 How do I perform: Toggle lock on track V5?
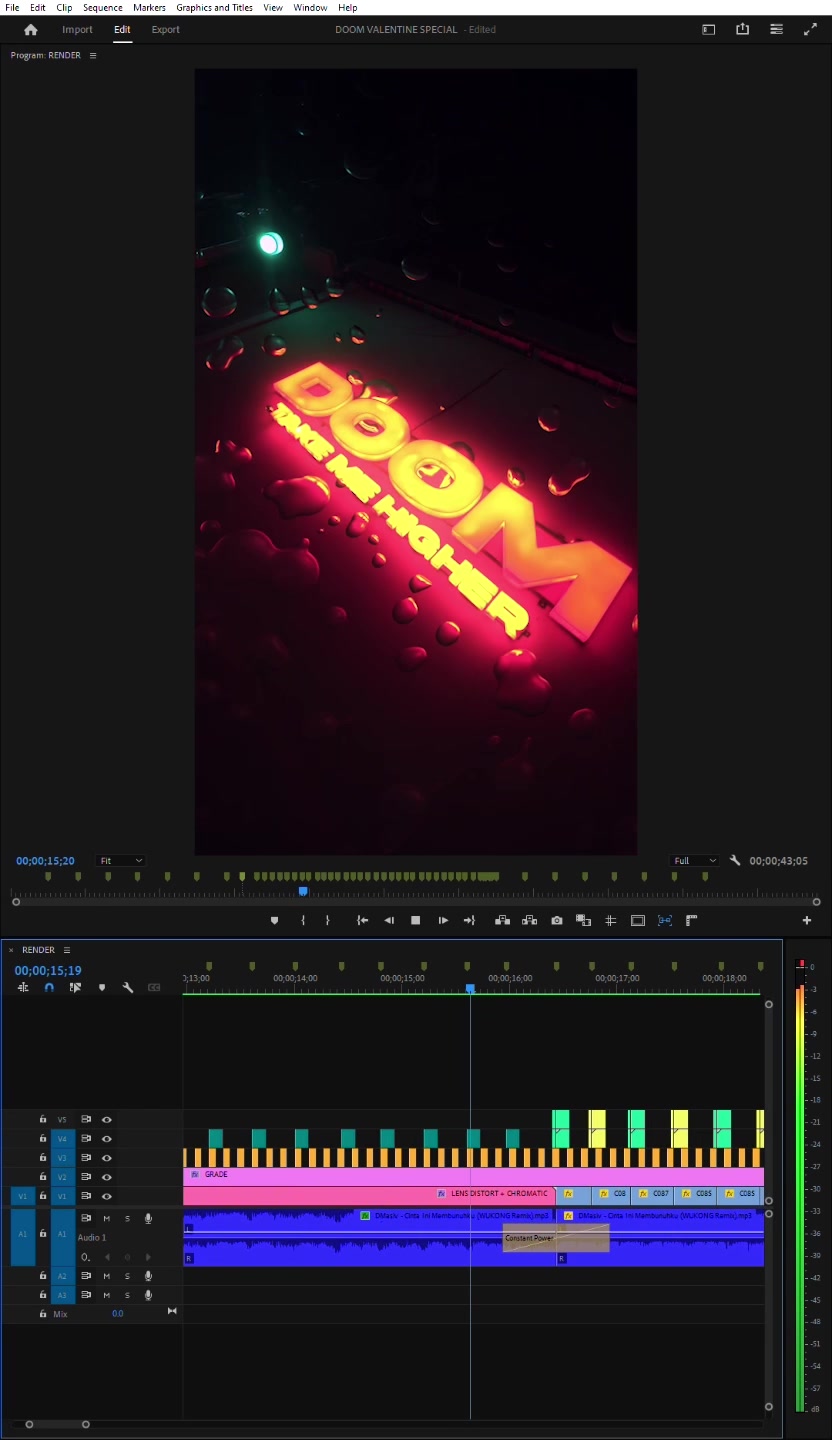click(43, 1120)
